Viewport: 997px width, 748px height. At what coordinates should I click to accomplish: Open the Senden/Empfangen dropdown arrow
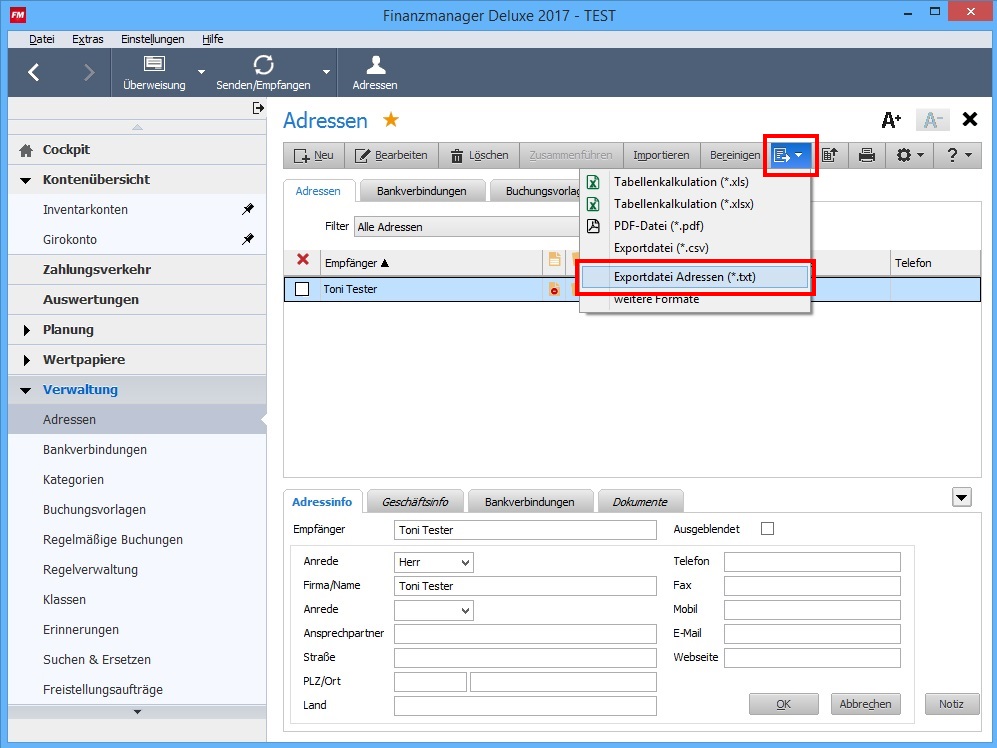click(326, 73)
